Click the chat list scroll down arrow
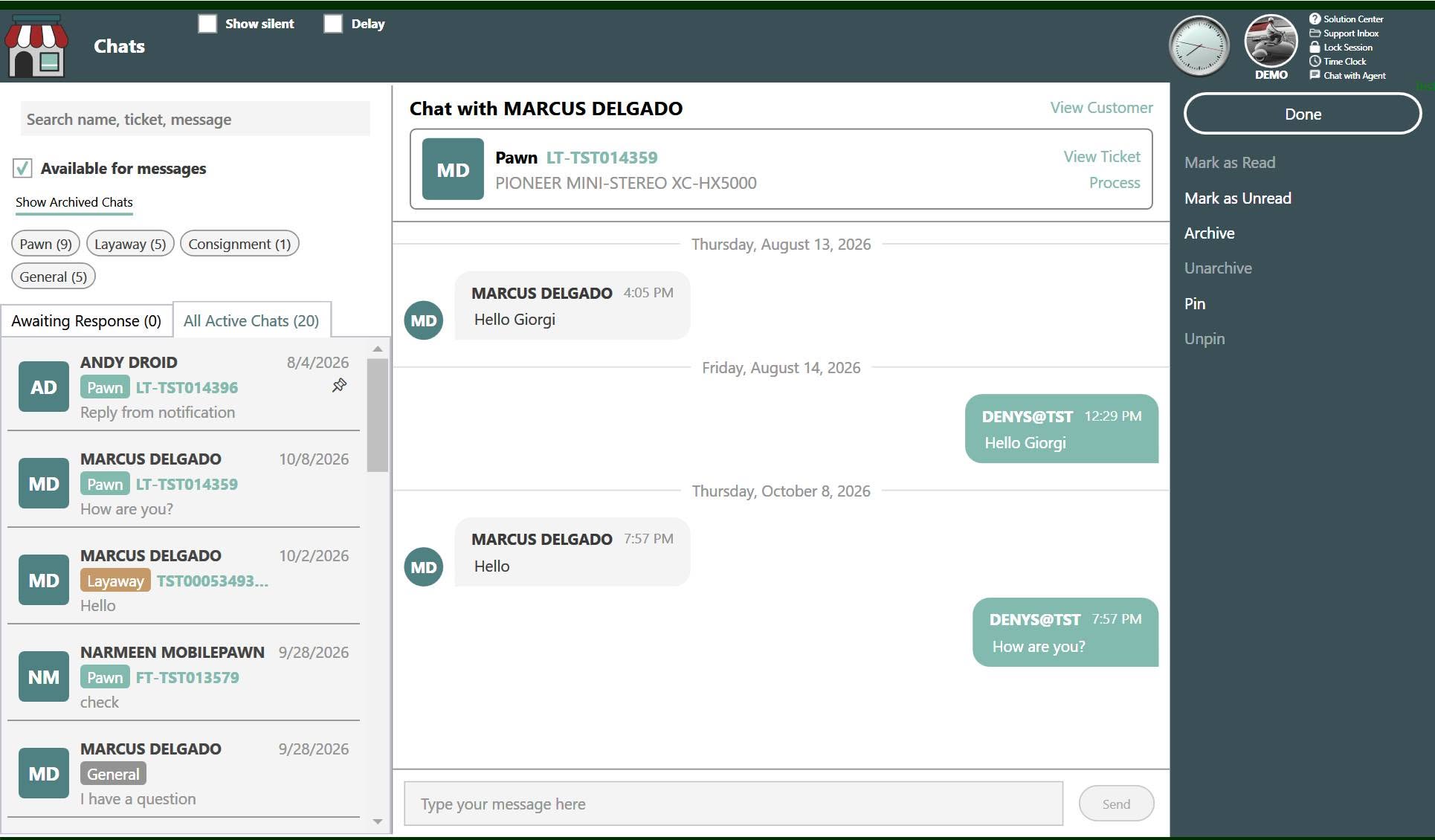The width and height of the screenshot is (1435, 840). (x=378, y=821)
